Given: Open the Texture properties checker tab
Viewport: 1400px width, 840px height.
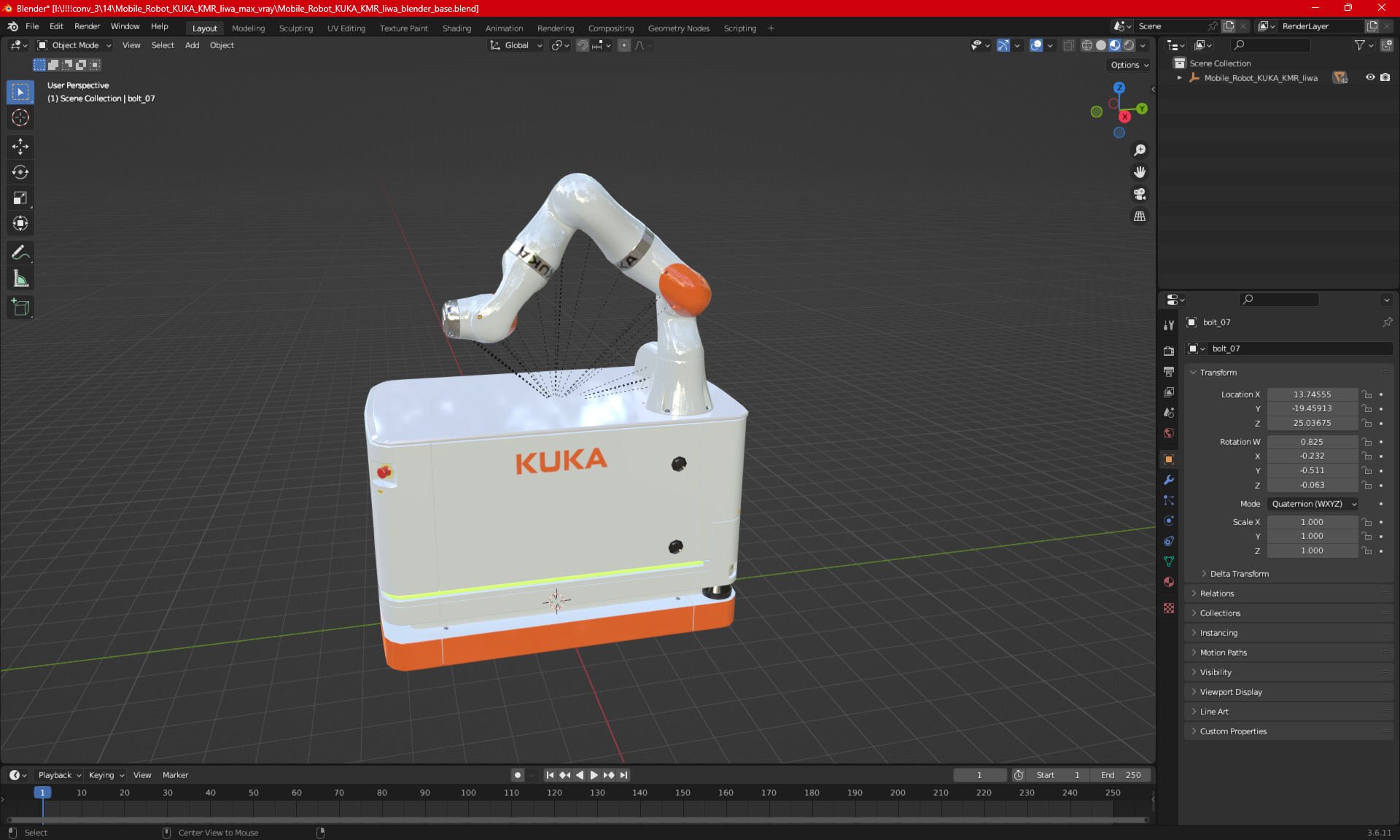Looking at the screenshot, I should click(1169, 608).
